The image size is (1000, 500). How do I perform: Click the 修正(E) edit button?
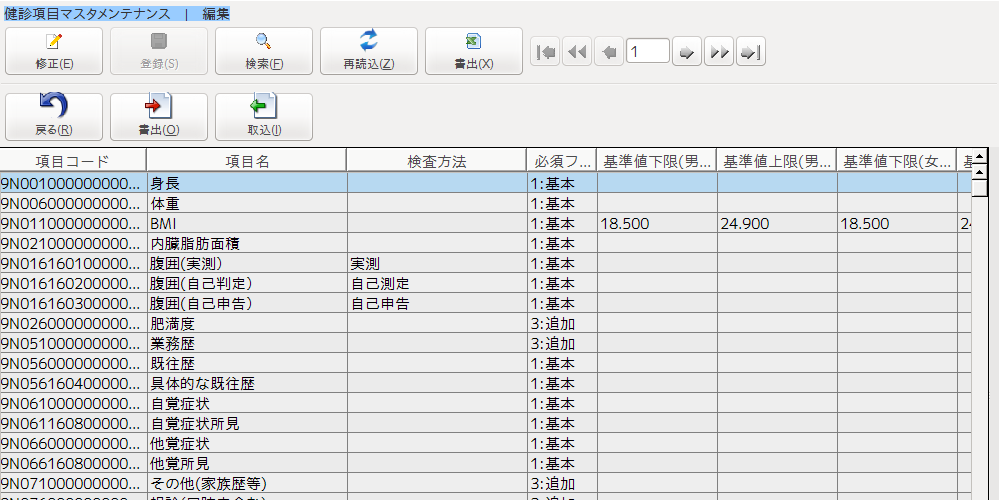point(54,51)
